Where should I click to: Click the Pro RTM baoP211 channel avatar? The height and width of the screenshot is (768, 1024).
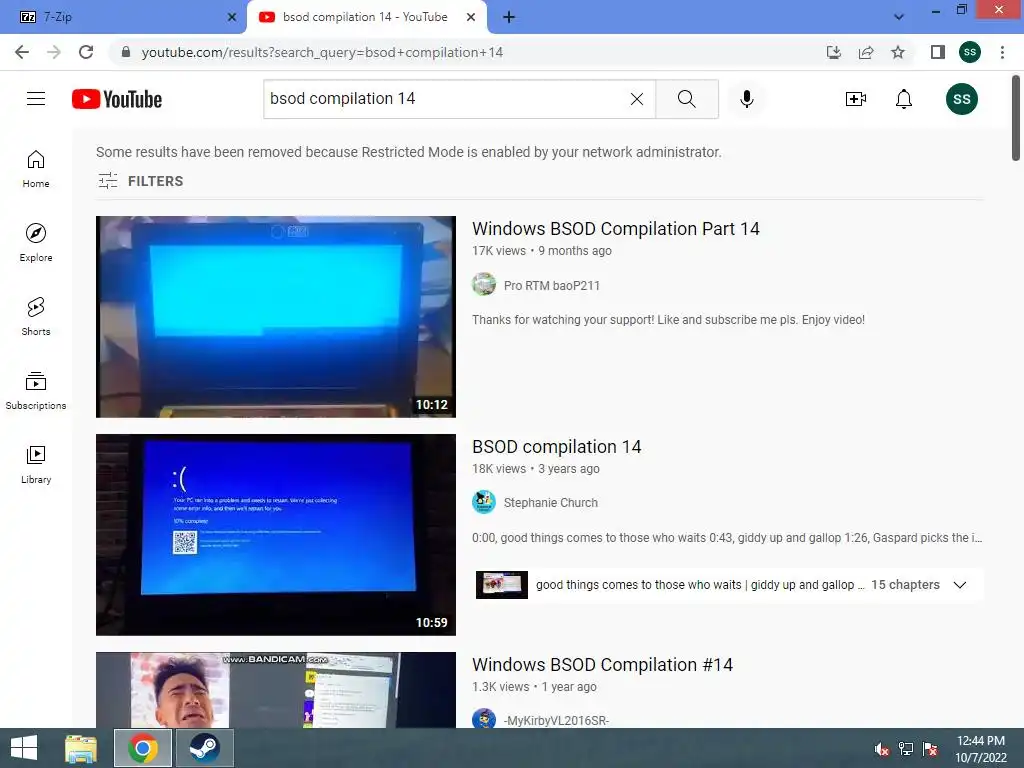pyautogui.click(x=484, y=285)
